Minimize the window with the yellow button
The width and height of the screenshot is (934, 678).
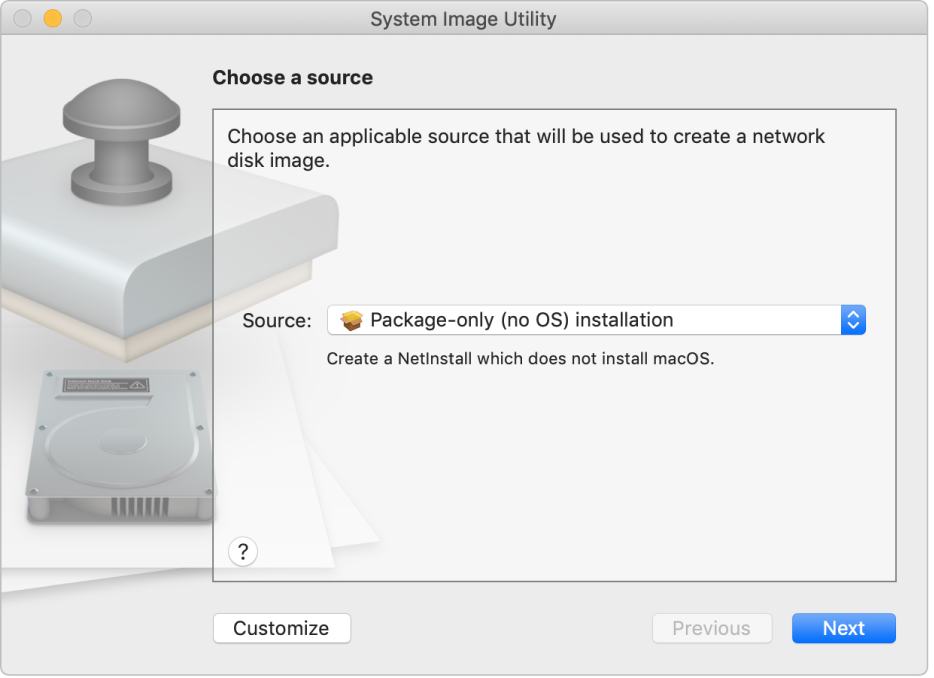pos(53,18)
